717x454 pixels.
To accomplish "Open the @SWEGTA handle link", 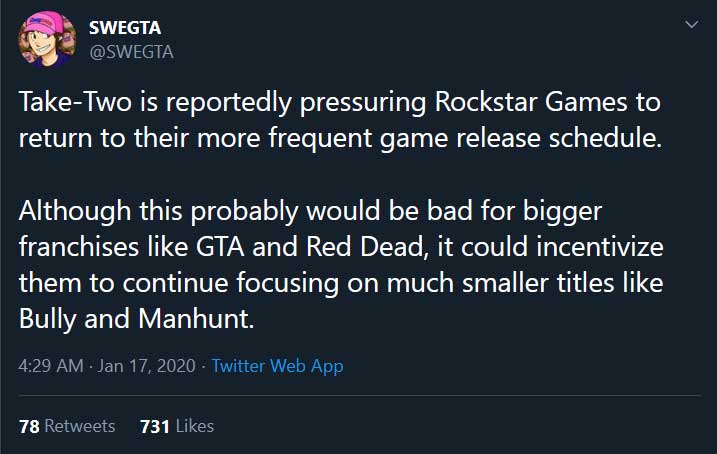I will [x=131, y=52].
